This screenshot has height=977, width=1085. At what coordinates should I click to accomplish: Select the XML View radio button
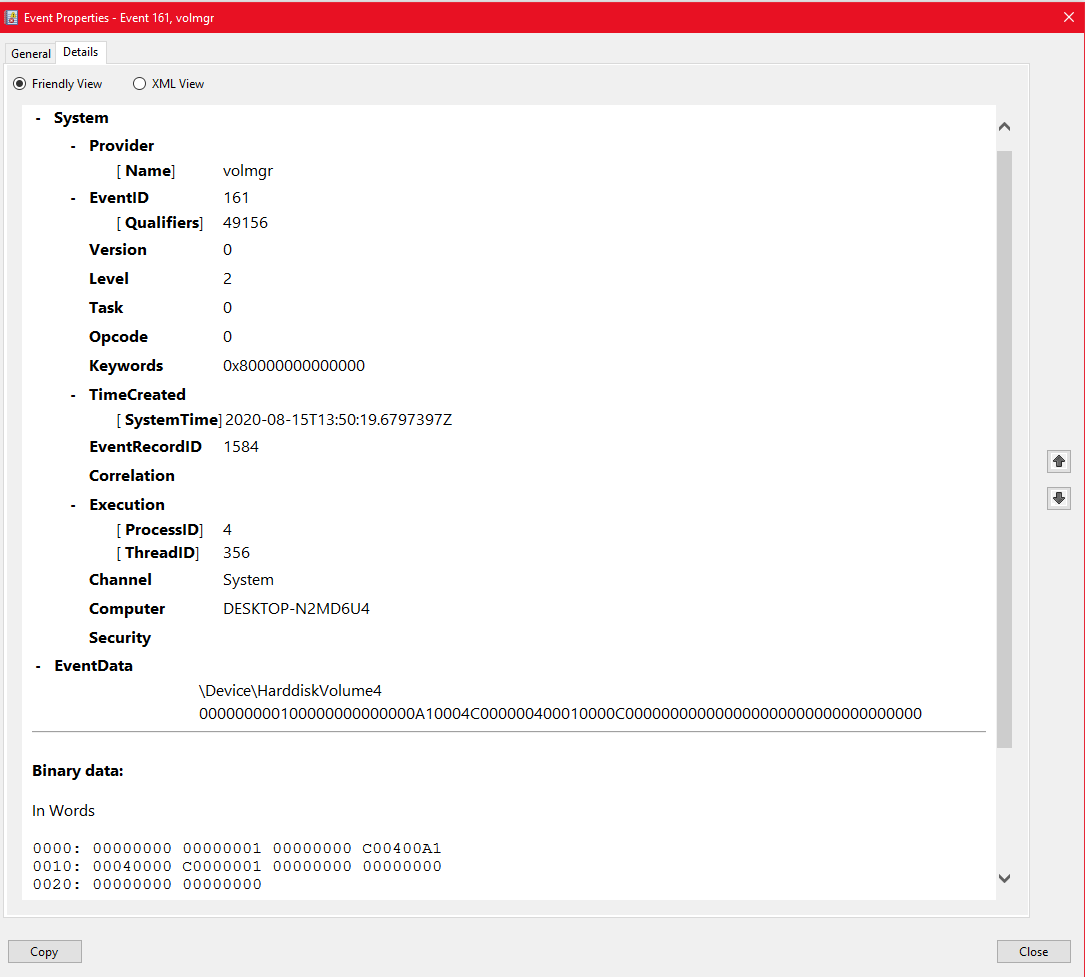pos(139,84)
